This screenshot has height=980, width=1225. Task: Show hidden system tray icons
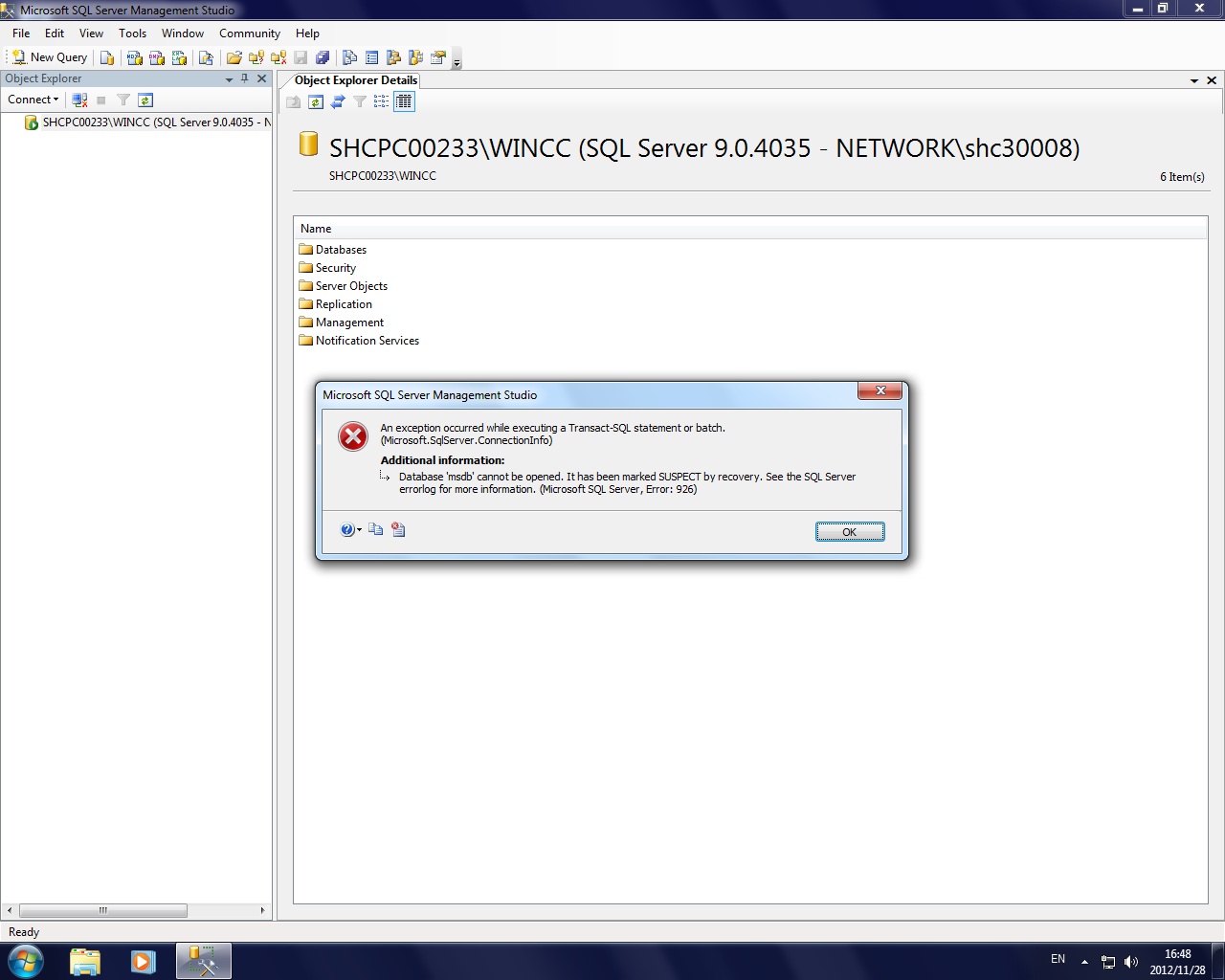coord(1084,961)
